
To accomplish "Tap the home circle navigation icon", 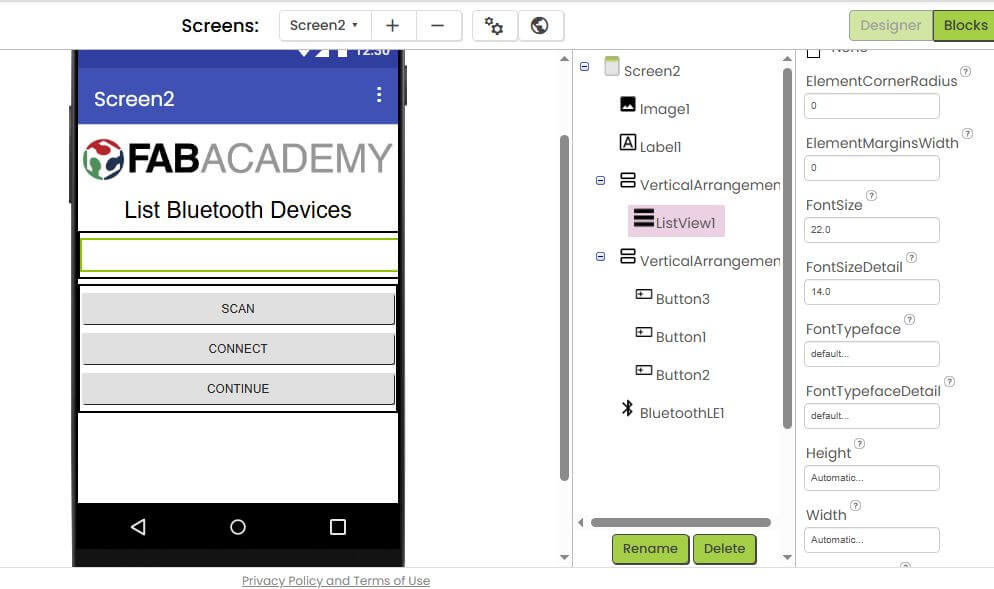I will 238,527.
